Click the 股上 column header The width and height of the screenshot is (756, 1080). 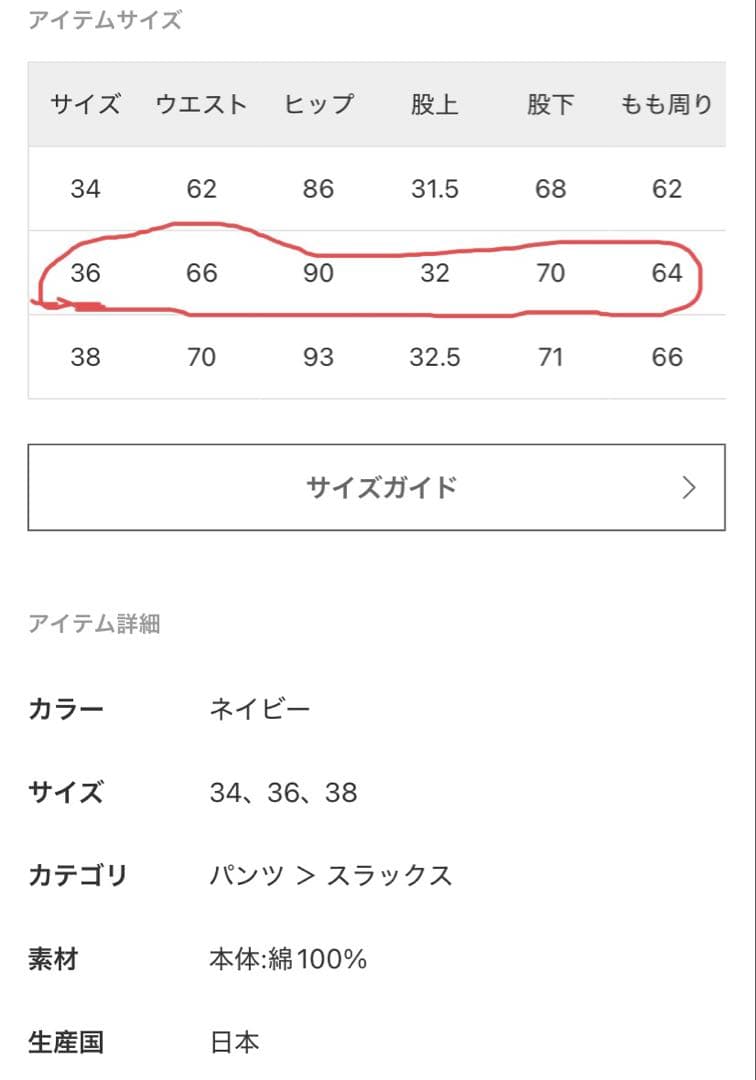pos(436,104)
